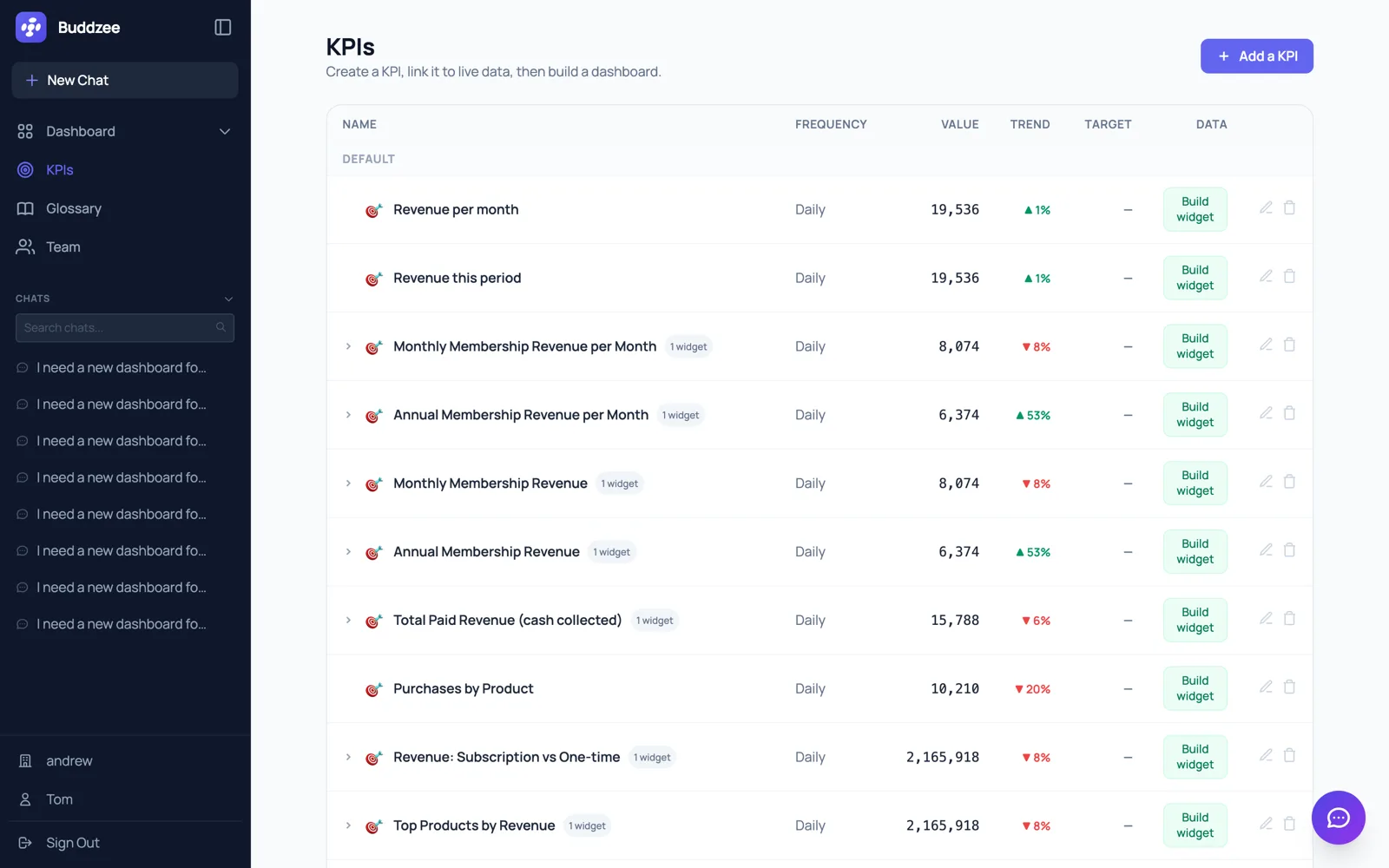Delete the Purchases by Product KPI
Viewport: 1389px width, 868px height.
(x=1289, y=687)
